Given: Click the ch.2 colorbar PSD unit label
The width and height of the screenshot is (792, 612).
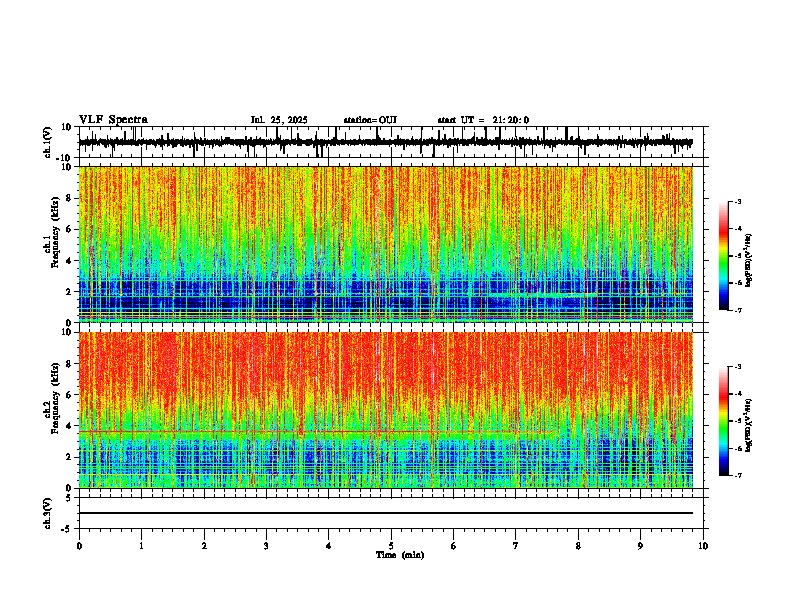Looking at the screenshot, I should (748, 425).
